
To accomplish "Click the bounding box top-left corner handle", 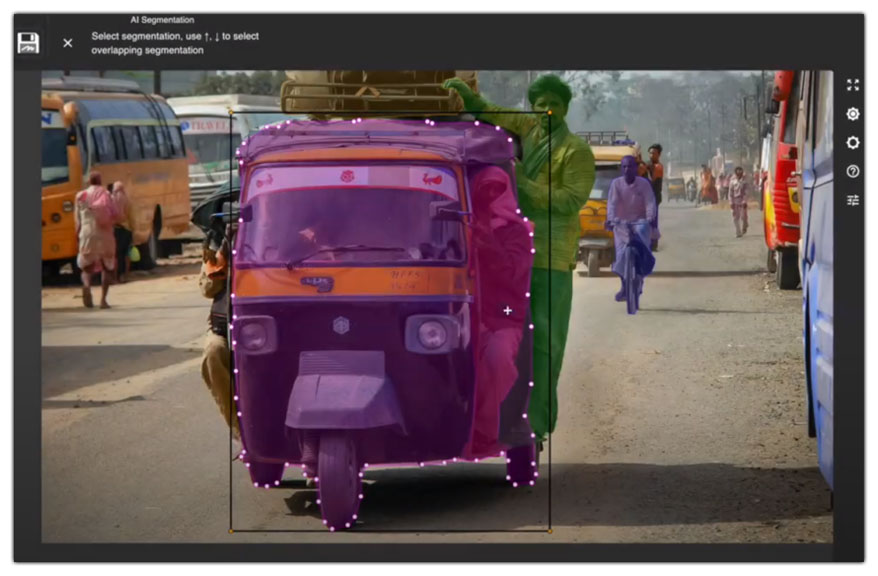I will 231,113.
